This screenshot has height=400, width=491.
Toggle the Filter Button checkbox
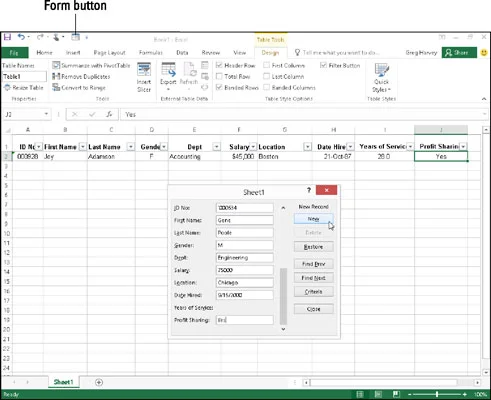point(323,65)
